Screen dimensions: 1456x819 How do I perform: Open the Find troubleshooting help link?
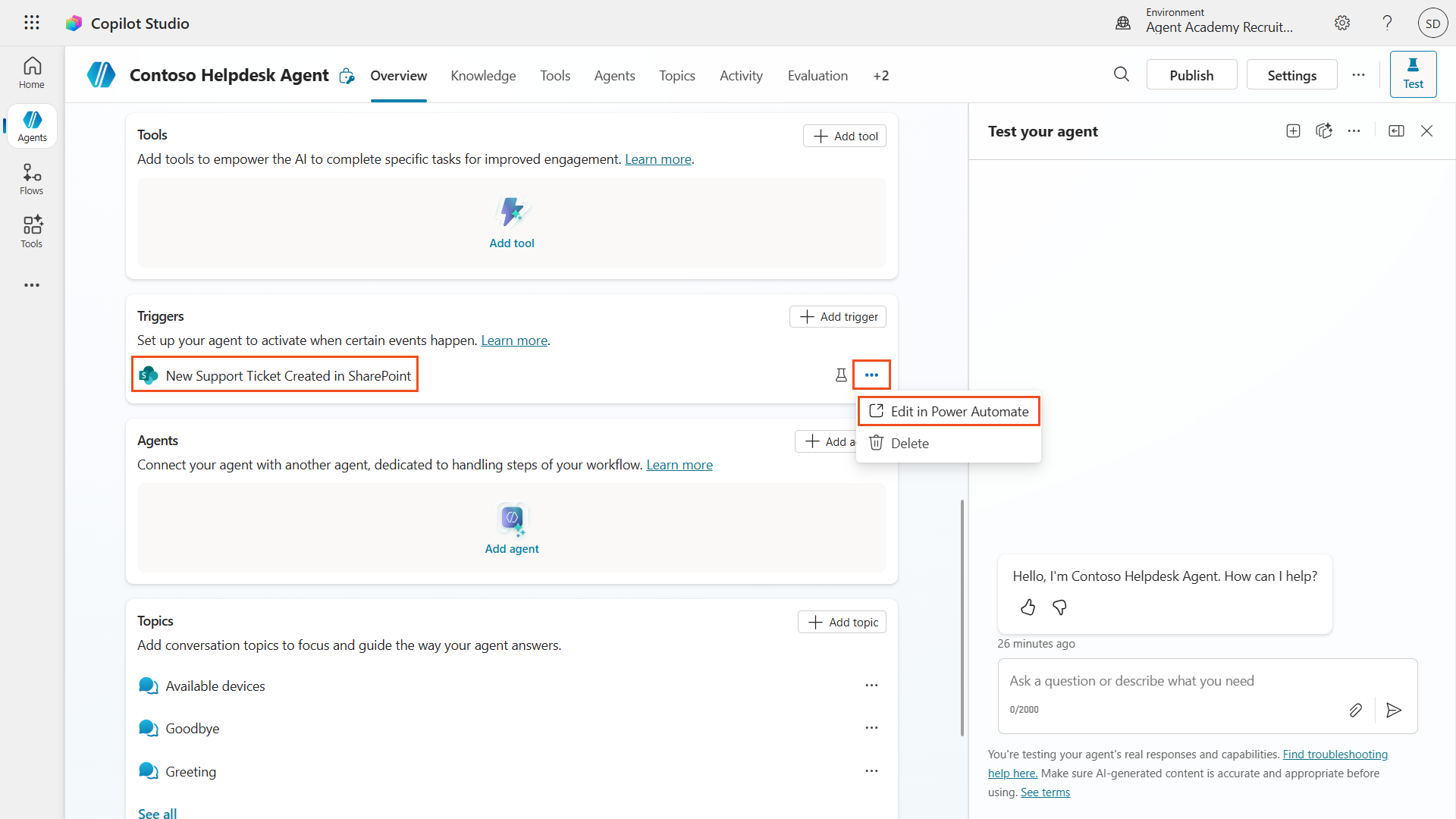click(x=1334, y=754)
